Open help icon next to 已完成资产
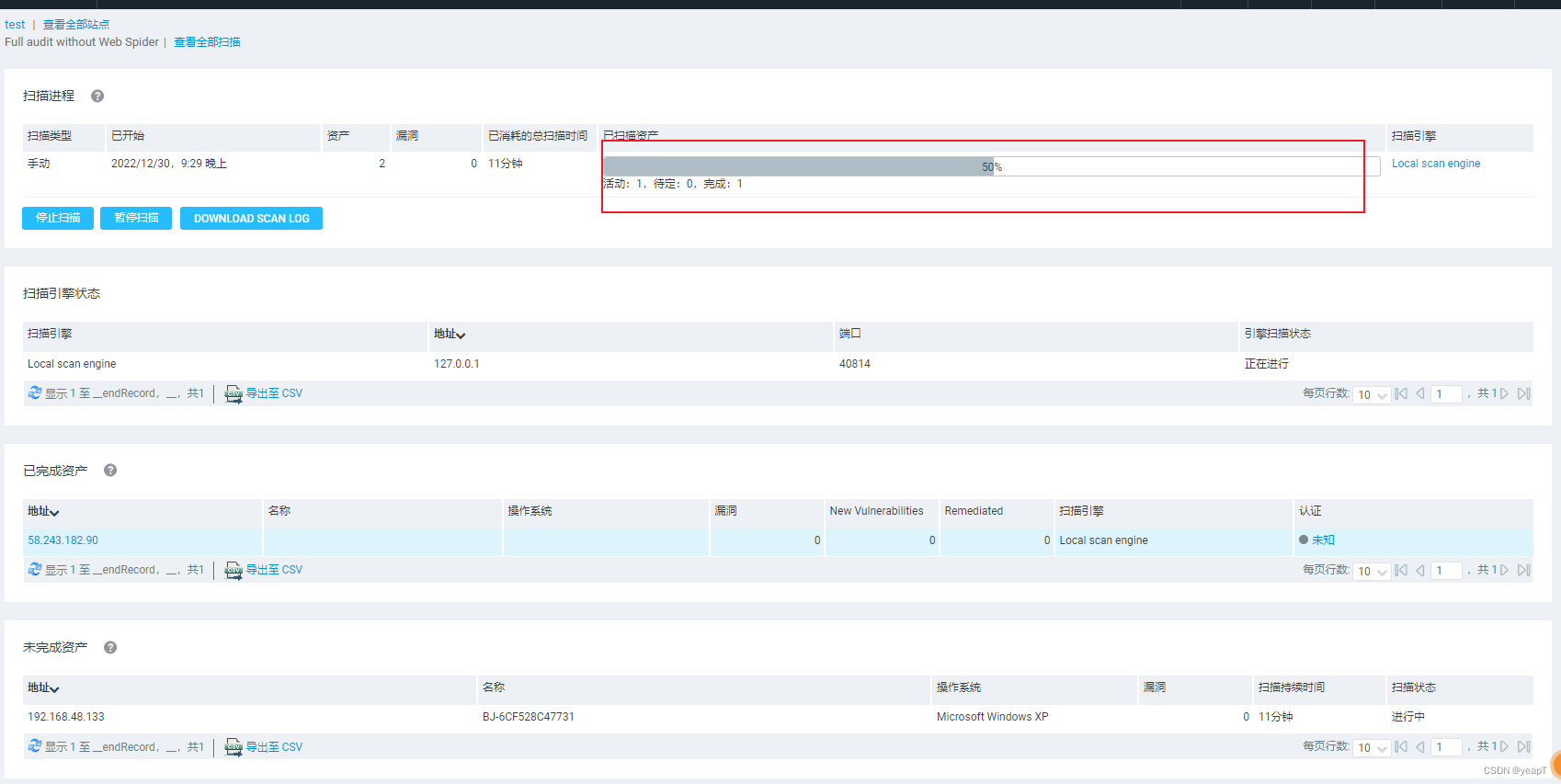 coord(110,470)
